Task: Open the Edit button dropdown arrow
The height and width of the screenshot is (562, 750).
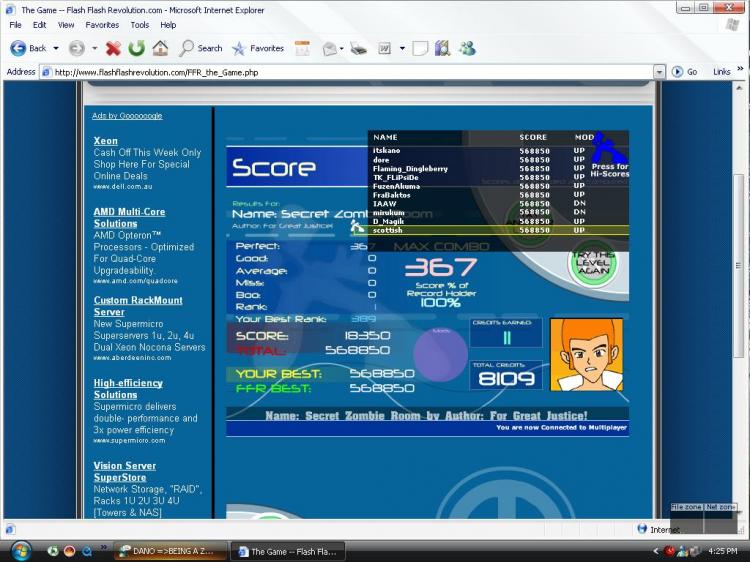Action: pos(402,48)
